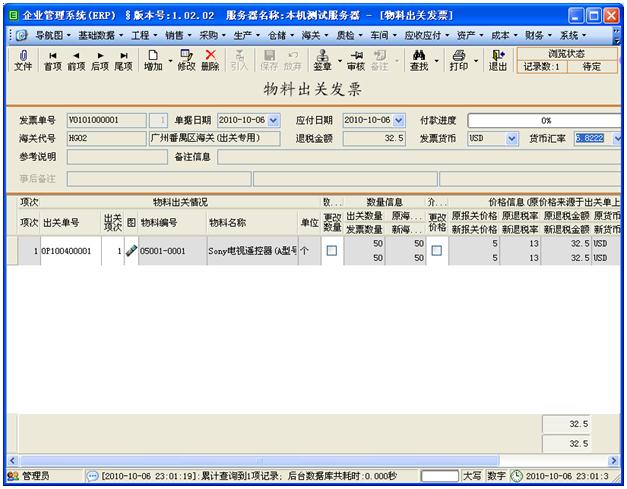Viewport: 627px width, 489px height.
Task: Click the 增加 (add) toolbar icon
Action: [x=153, y=60]
